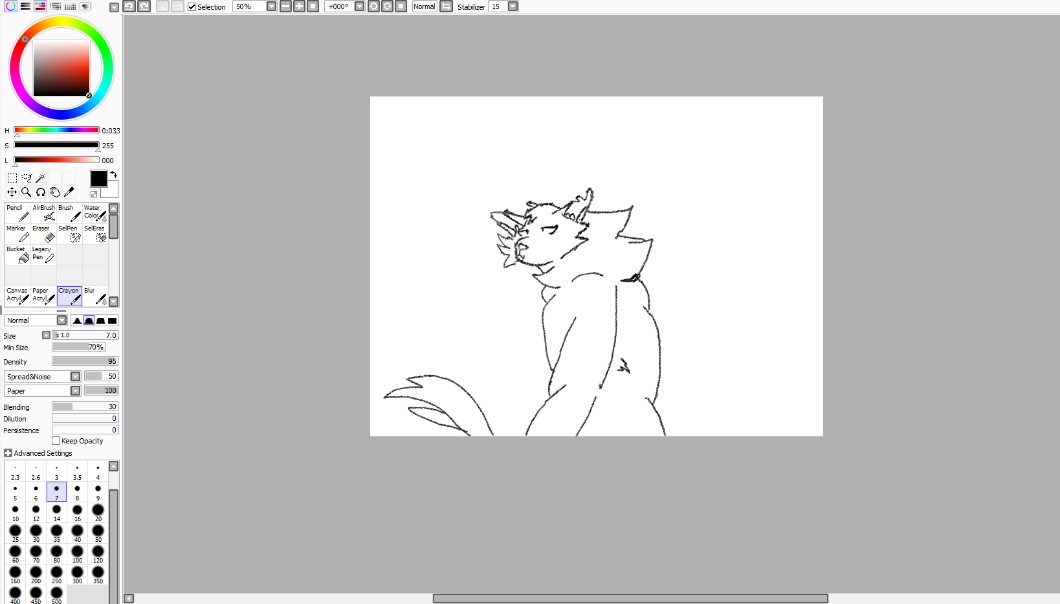Expand the Advanced Settings section
Viewport: 1060px width, 604px height.
click(8, 453)
